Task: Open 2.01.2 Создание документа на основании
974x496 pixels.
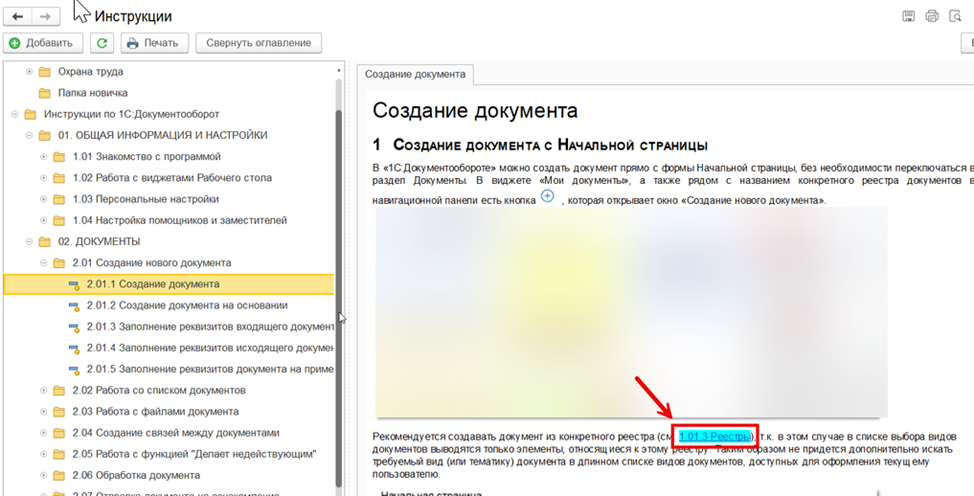Action: (187, 305)
